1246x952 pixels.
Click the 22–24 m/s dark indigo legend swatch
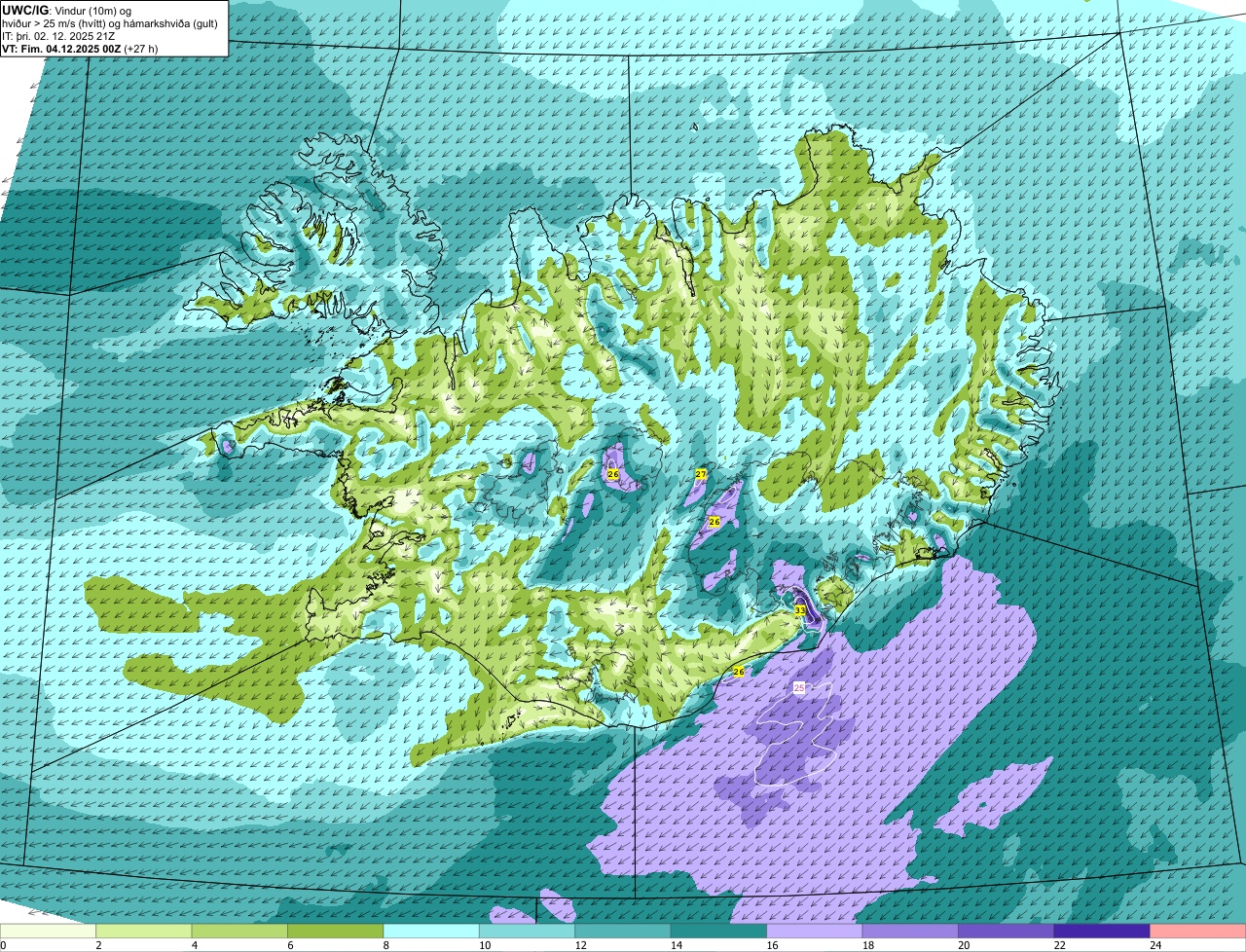1102,931
